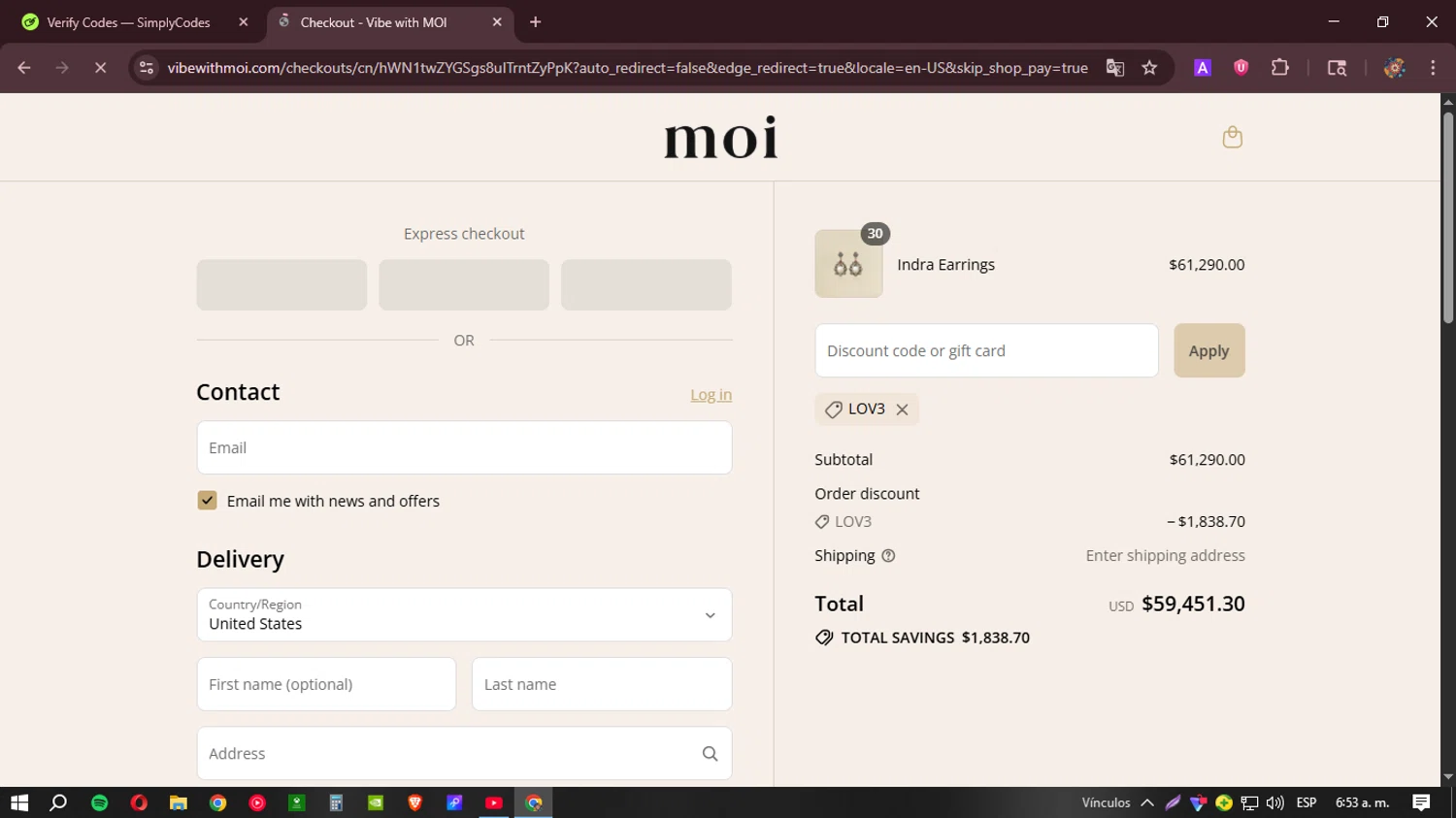Open Opera from the taskbar

(x=139, y=802)
